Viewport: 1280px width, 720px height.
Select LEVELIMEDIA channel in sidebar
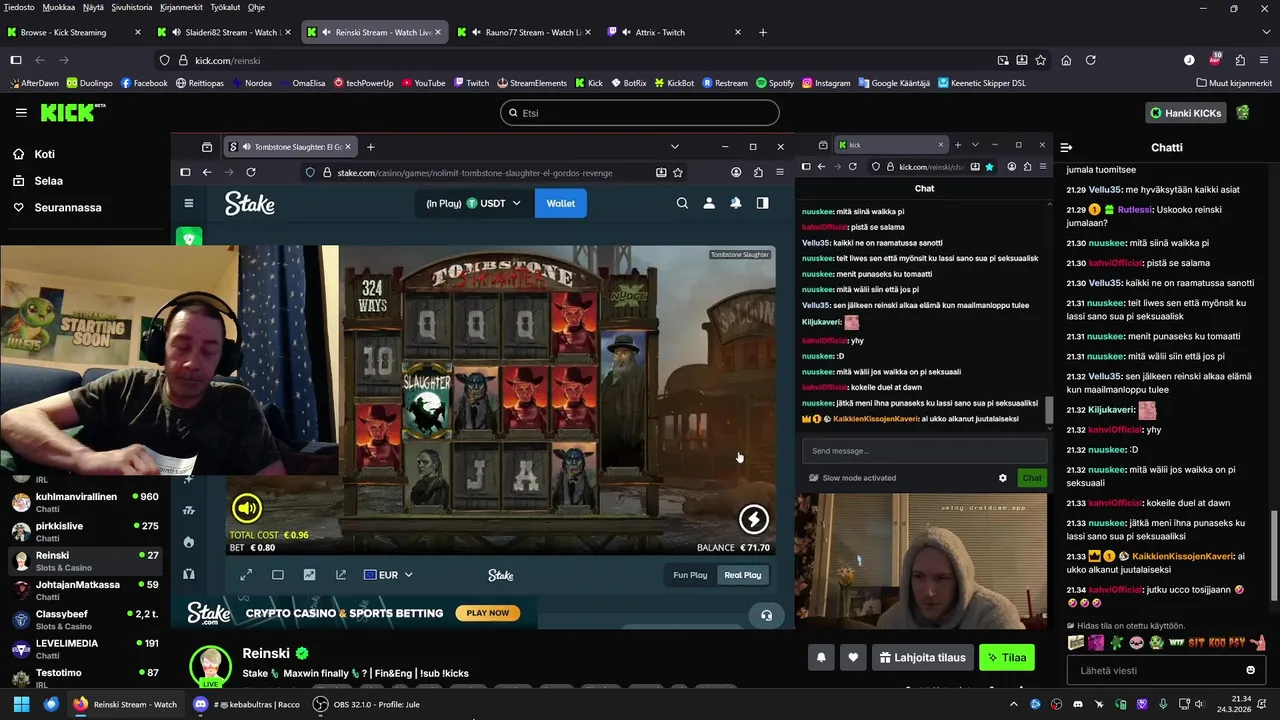pos(85,649)
